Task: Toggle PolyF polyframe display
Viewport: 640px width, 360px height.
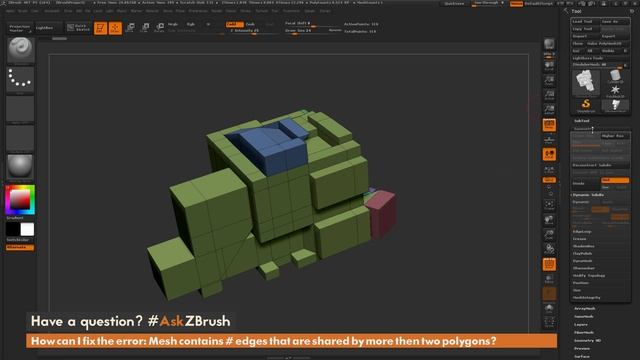Action: pyautogui.click(x=549, y=264)
